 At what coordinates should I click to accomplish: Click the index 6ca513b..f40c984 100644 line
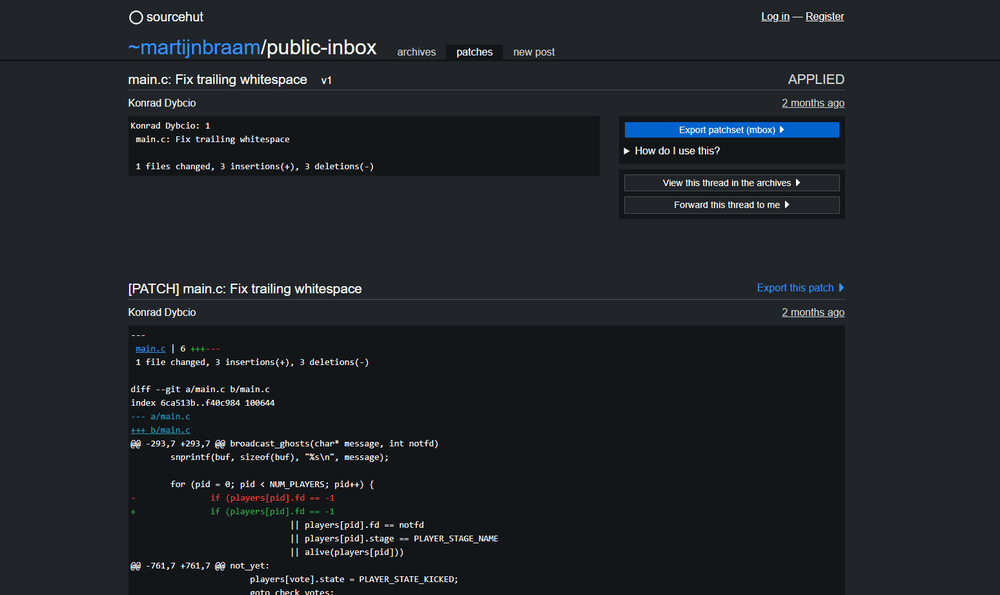coord(202,403)
